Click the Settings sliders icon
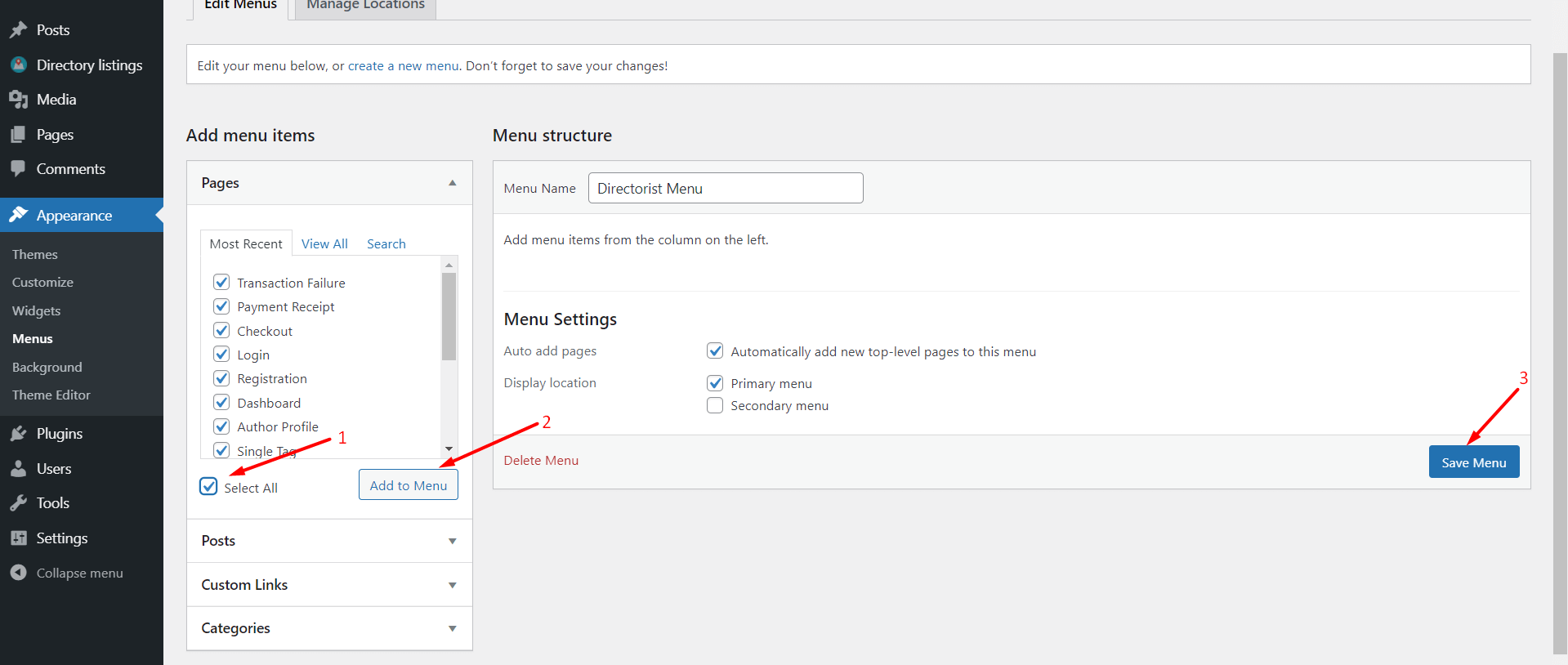 18,538
